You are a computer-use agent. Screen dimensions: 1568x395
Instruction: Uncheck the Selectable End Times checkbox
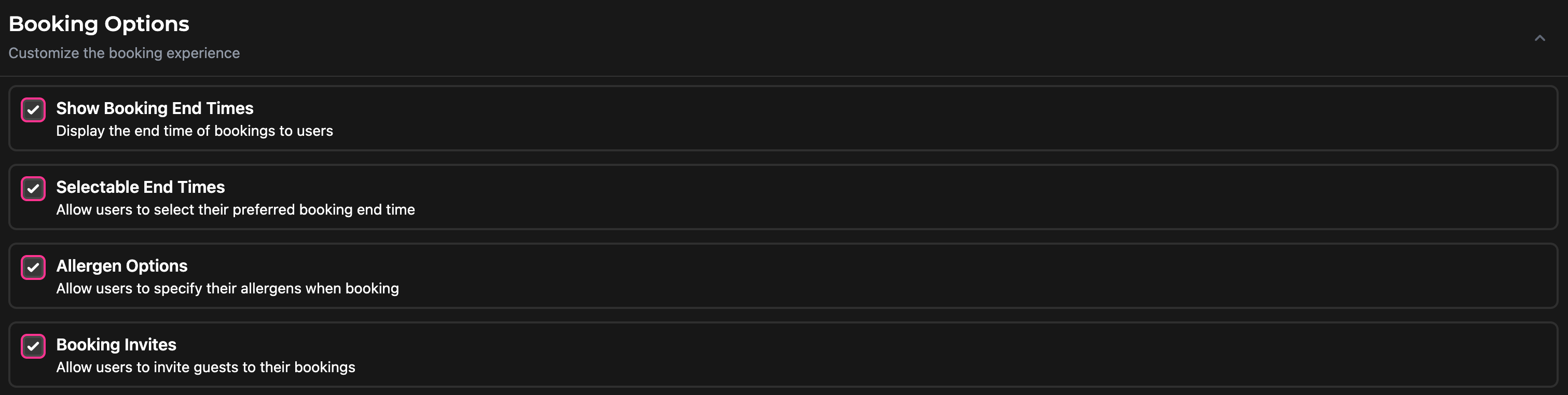(x=34, y=188)
